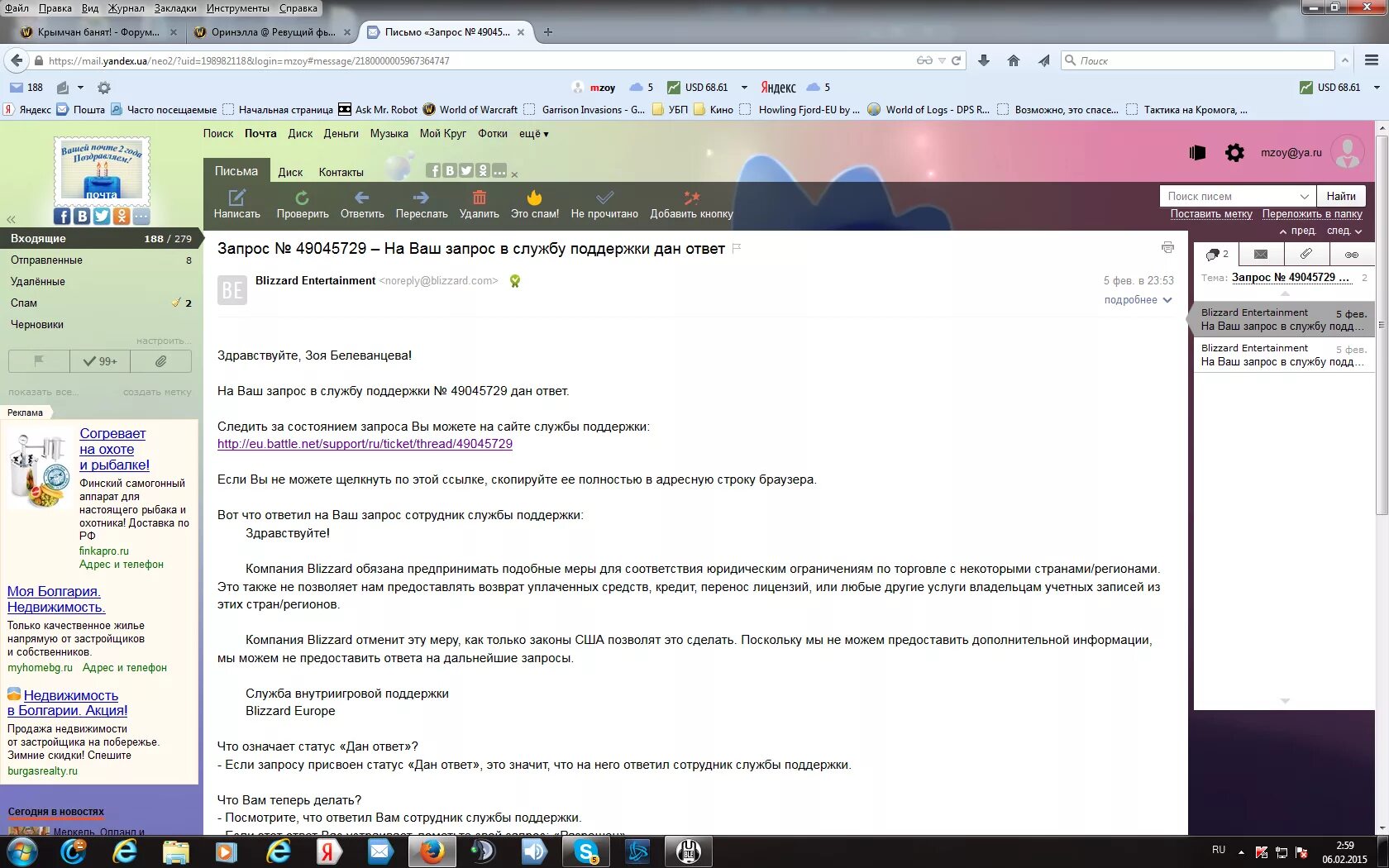The height and width of the screenshot is (868, 1389).
Task: Filter by attachments paperclip button in sidebar
Action: click(x=161, y=361)
